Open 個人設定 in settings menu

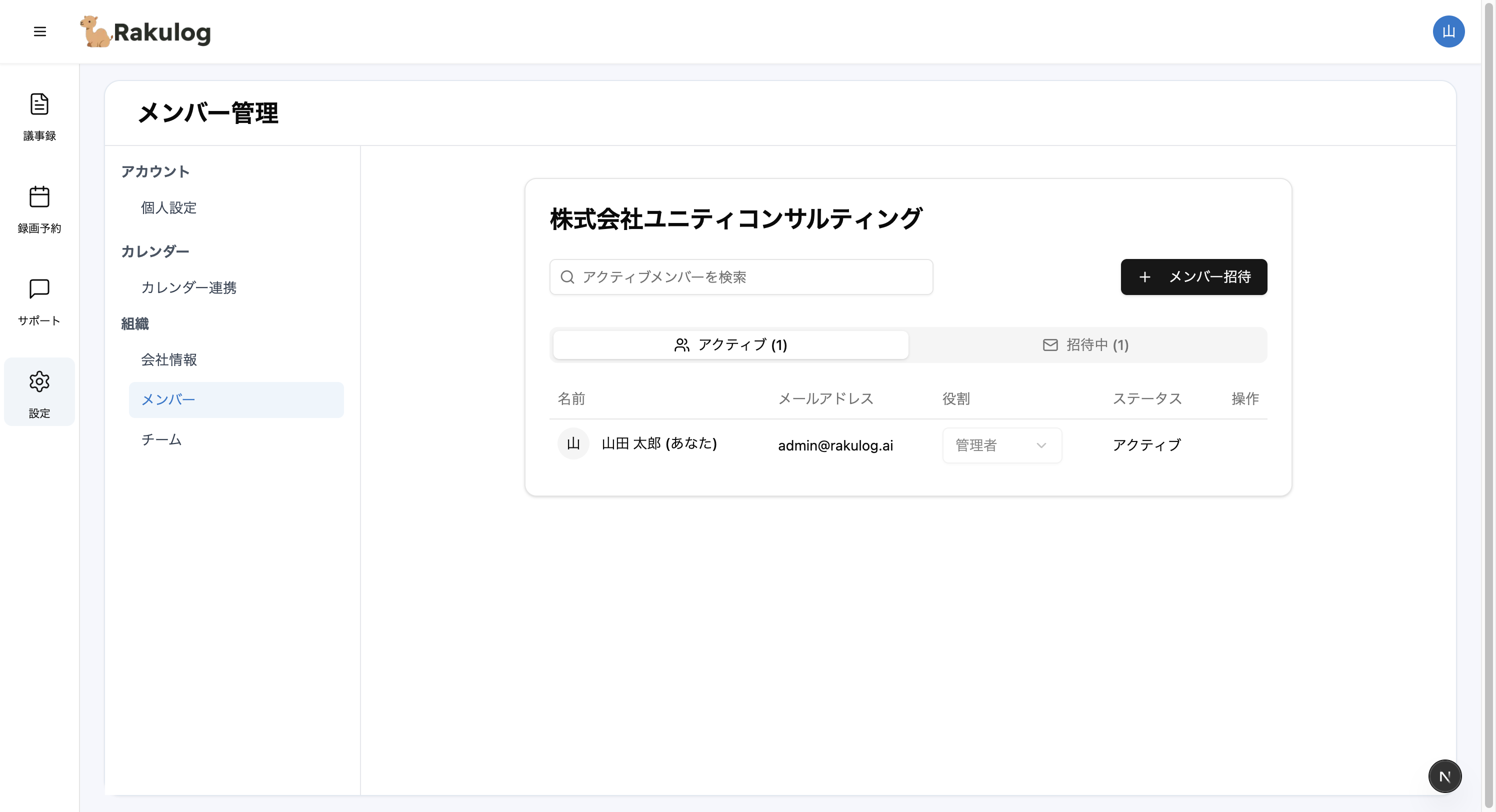(168, 208)
